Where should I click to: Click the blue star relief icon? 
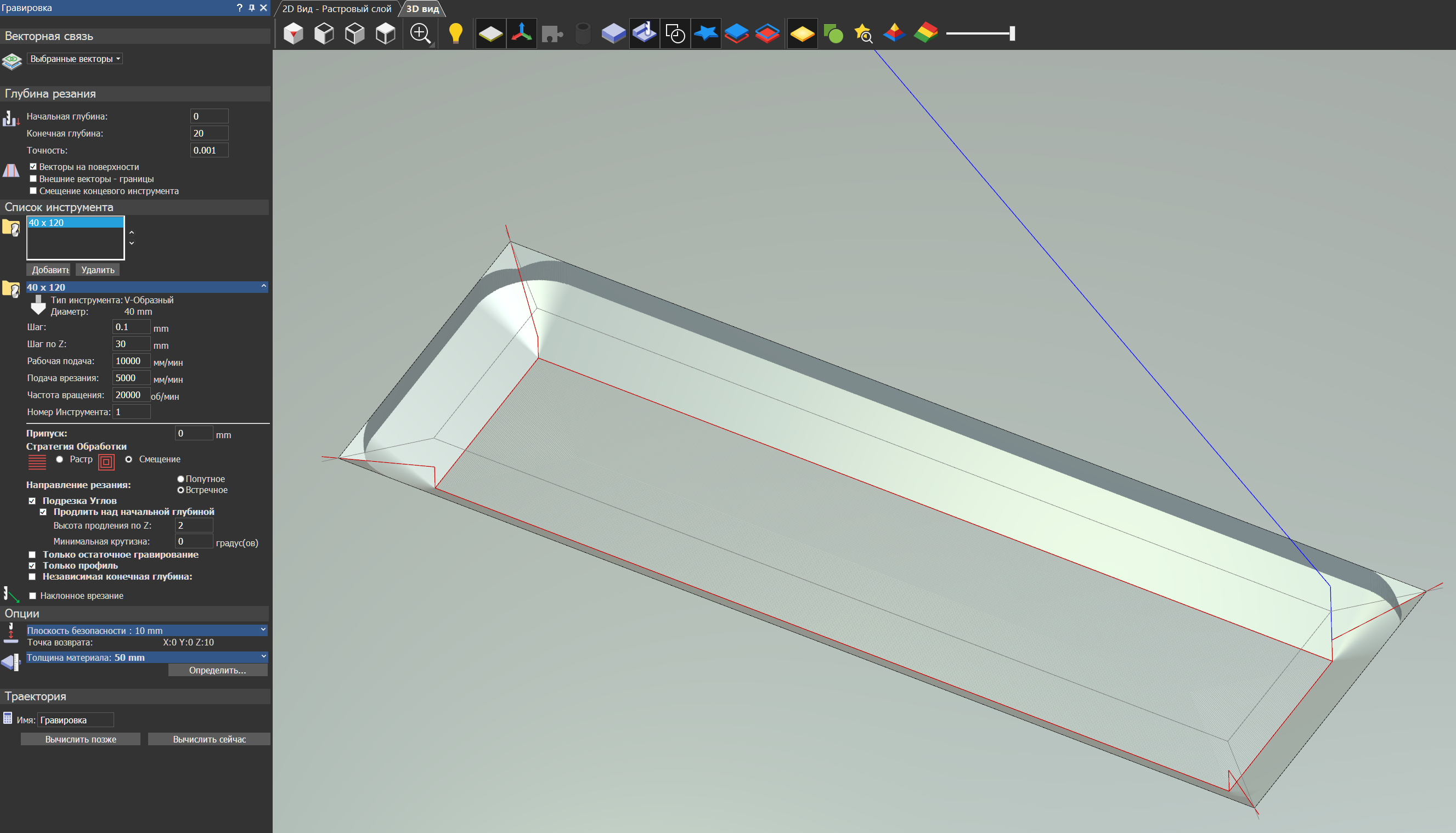pyautogui.click(x=706, y=33)
